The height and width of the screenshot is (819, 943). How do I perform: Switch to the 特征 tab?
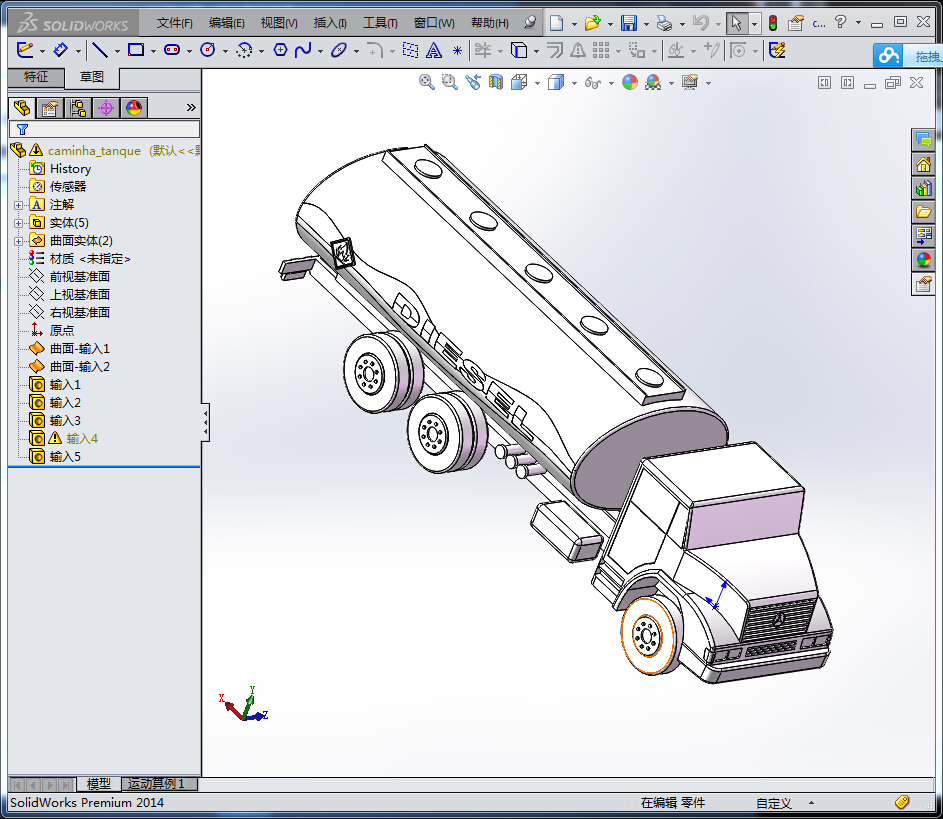point(36,77)
